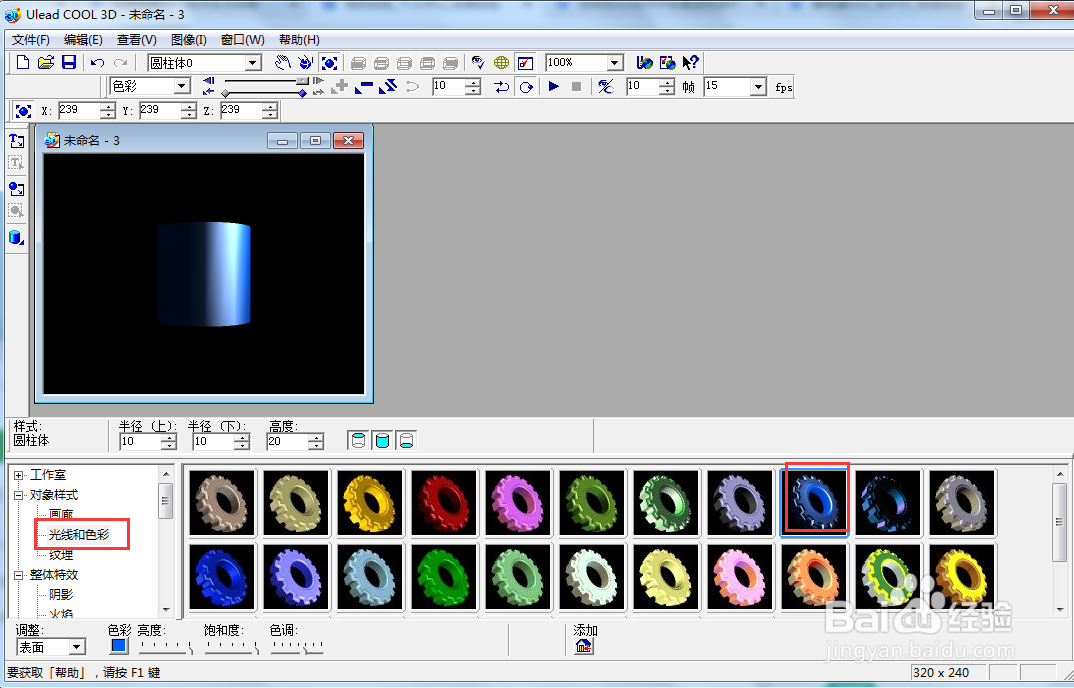Viewport: 1074px width, 688px height.
Task: Collapse the 对象样式 tree node
Action: coord(18,495)
